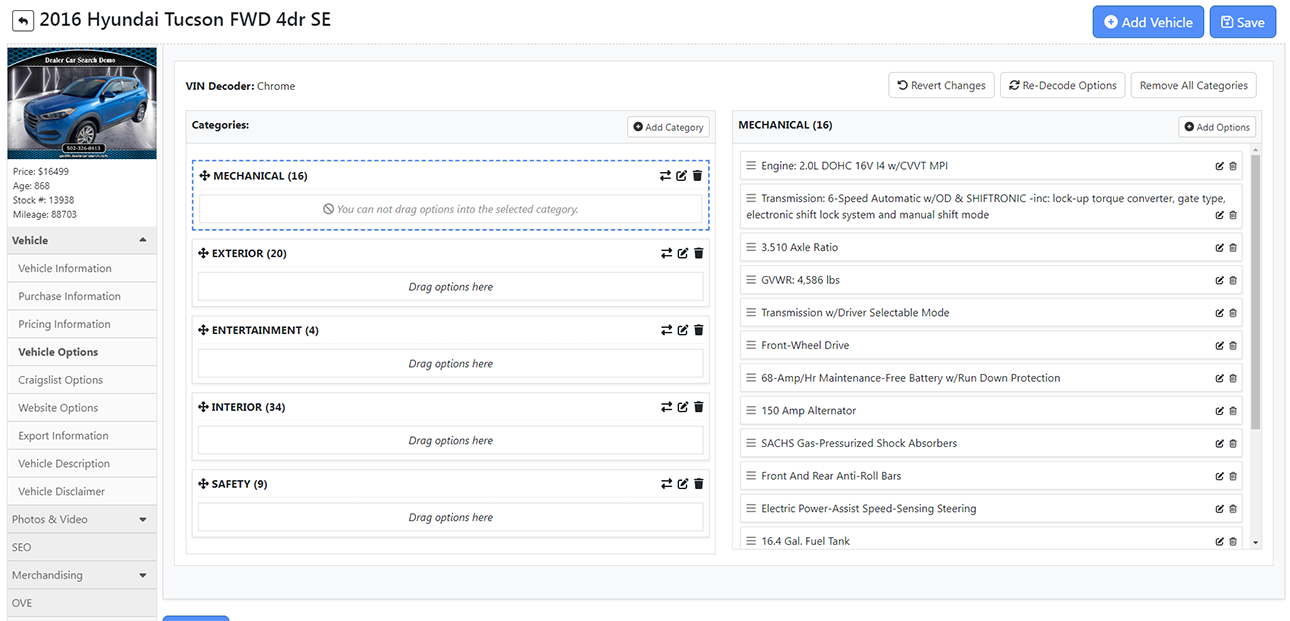This screenshot has width=1290, height=621.
Task: Delete the Front-Wheel Drive option
Action: click(x=1232, y=346)
